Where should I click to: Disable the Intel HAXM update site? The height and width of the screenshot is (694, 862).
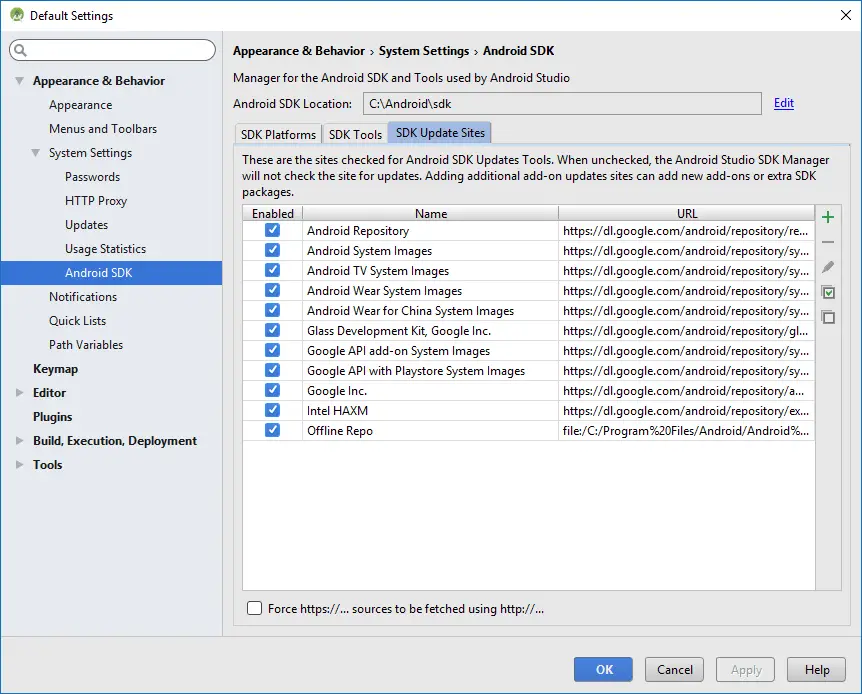(x=272, y=410)
